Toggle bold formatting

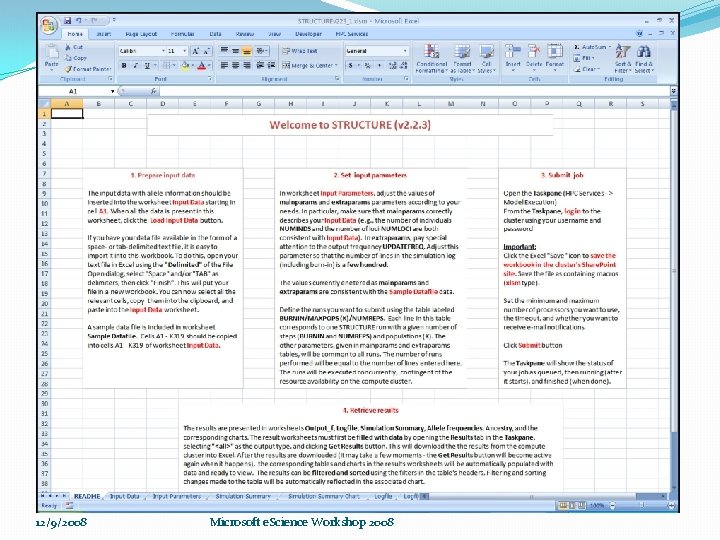124,66
